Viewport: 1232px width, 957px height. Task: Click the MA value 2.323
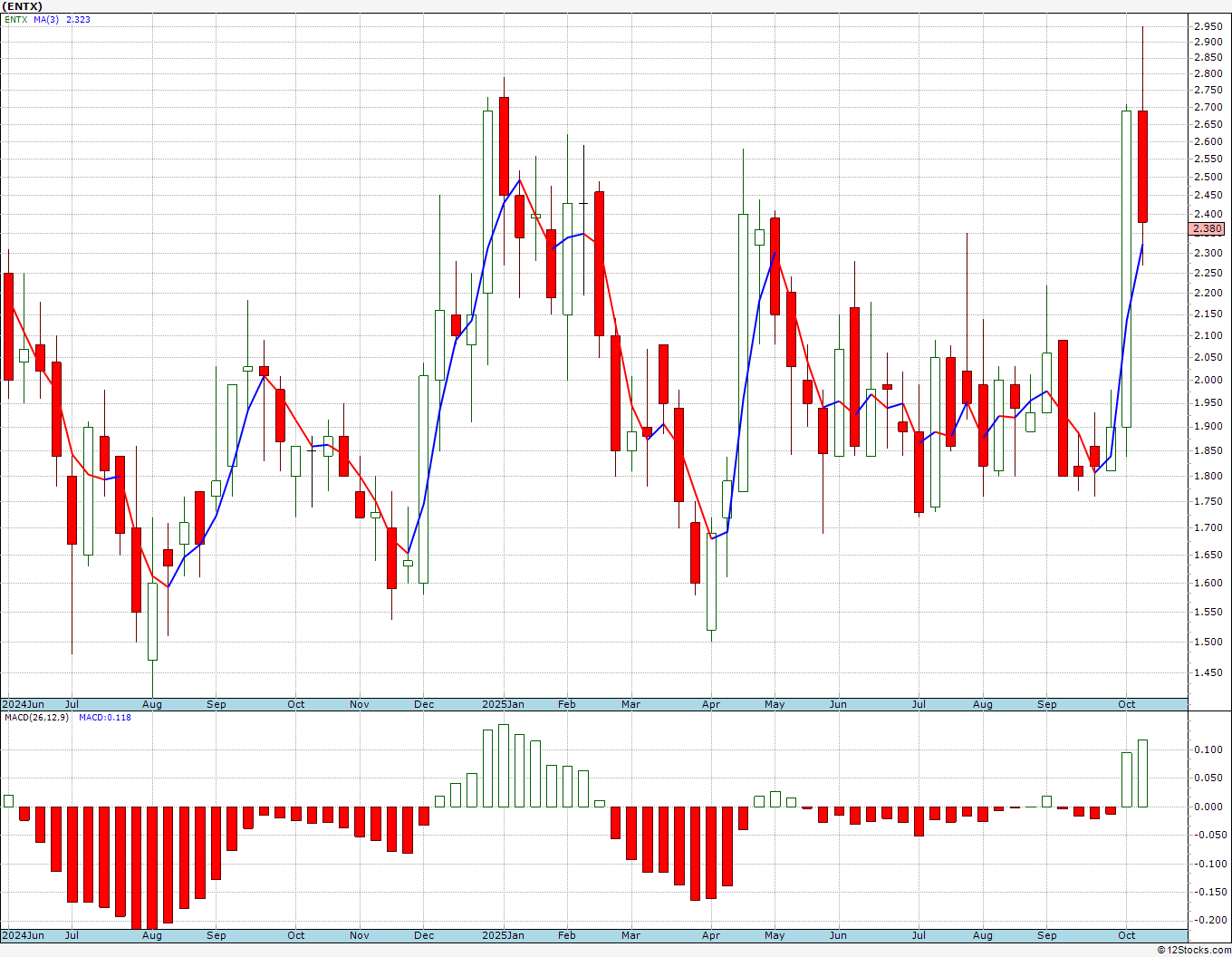(x=78, y=19)
